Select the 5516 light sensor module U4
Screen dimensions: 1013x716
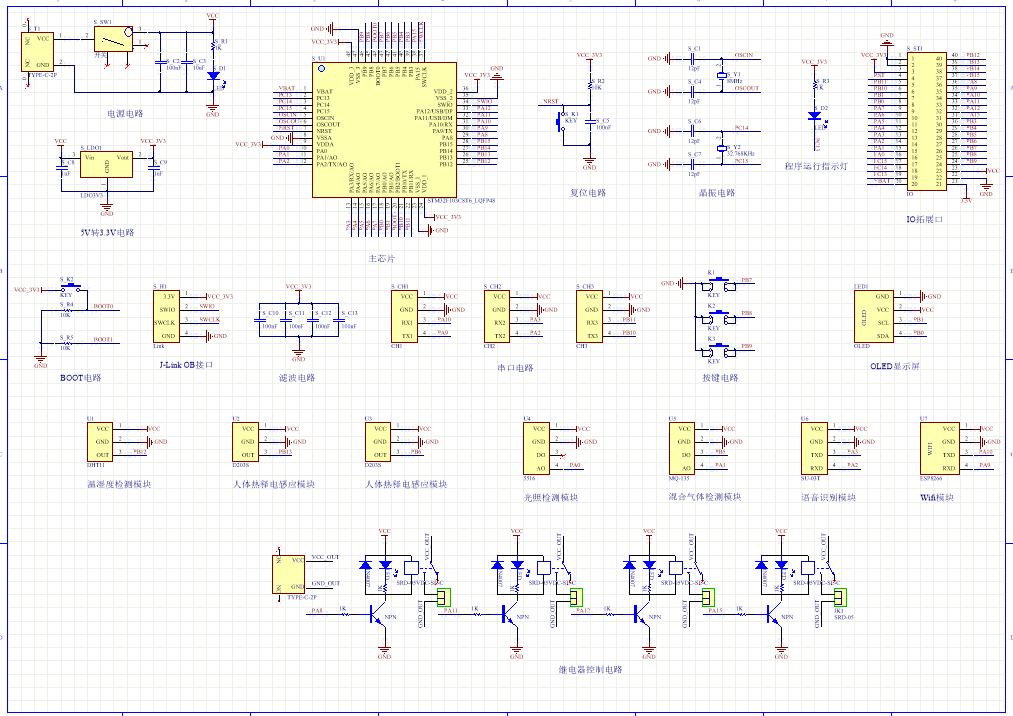click(537, 447)
